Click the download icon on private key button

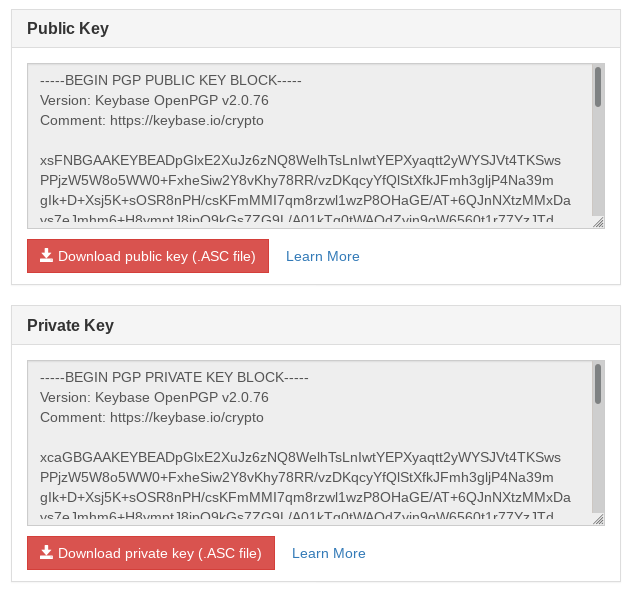coord(46,552)
